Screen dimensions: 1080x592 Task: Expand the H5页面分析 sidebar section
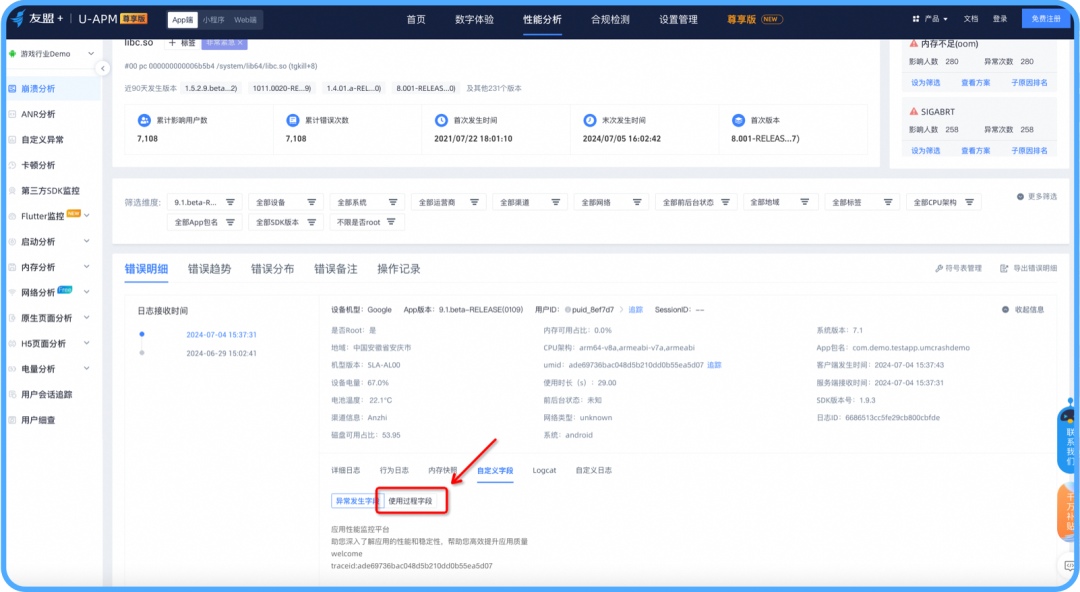[x=87, y=344]
